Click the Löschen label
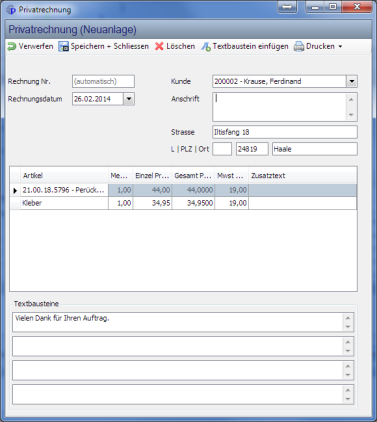377x422 pixels. coord(181,46)
